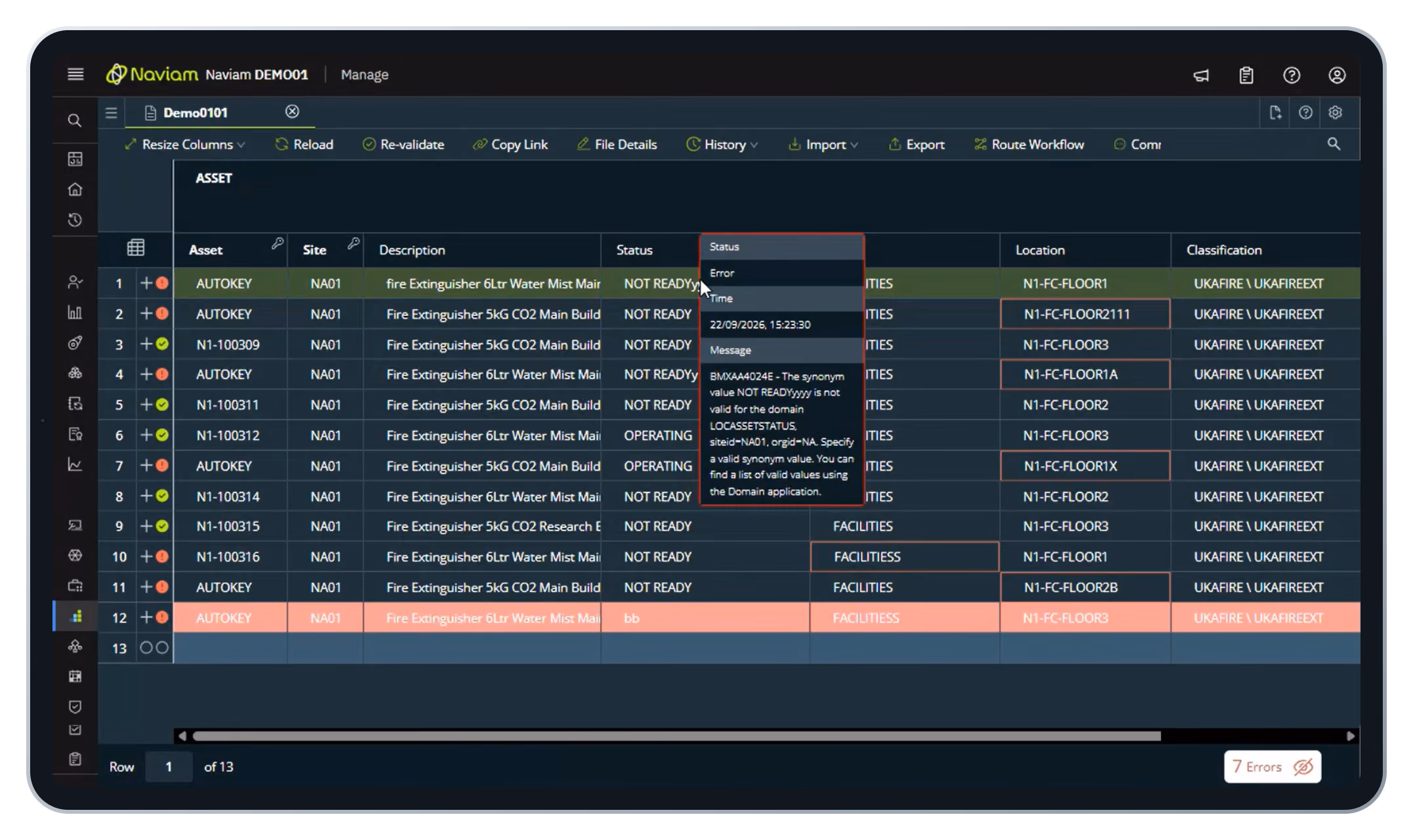Open File Details
1413x840 pixels.
point(617,144)
